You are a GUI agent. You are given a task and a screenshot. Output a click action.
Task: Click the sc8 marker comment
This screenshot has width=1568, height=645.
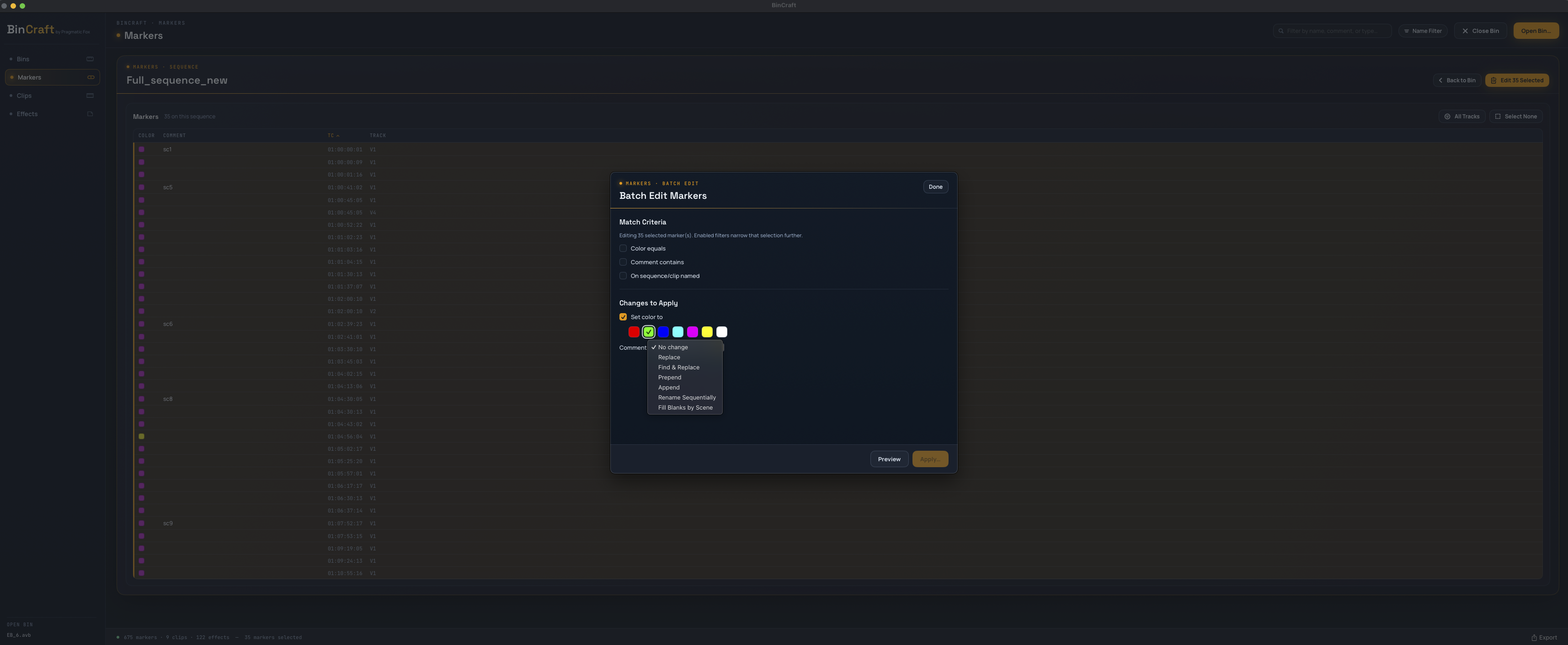coord(167,399)
